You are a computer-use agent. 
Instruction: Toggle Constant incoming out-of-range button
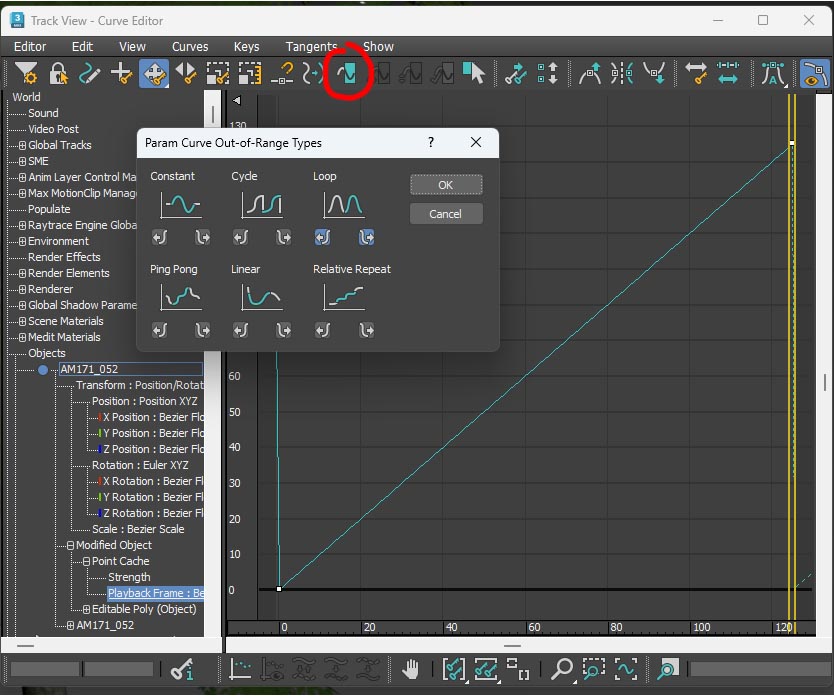[x=160, y=237]
